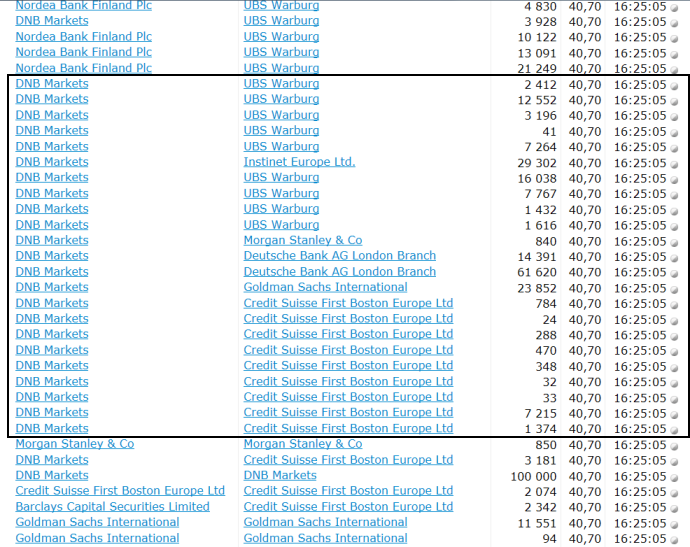The image size is (690, 547).
Task: Open the Instinet Europe Ltd. link
Action: pyautogui.click(x=299, y=162)
